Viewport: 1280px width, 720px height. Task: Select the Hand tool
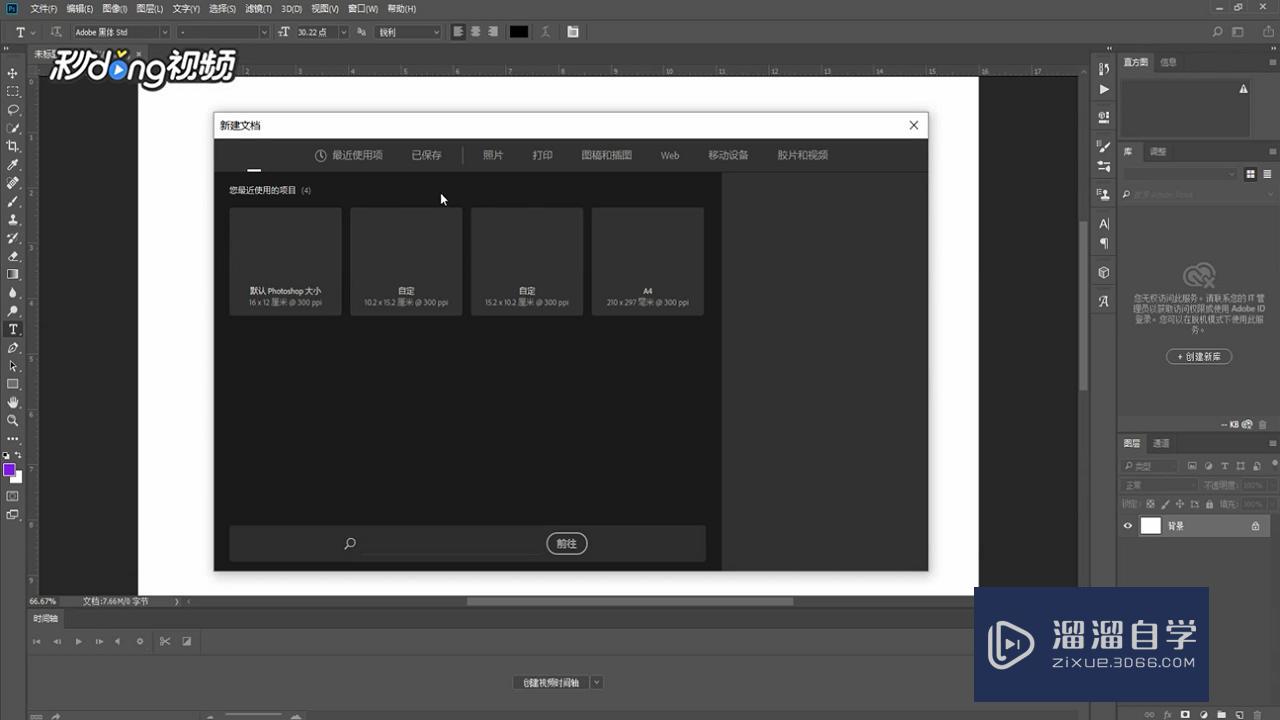coord(13,402)
